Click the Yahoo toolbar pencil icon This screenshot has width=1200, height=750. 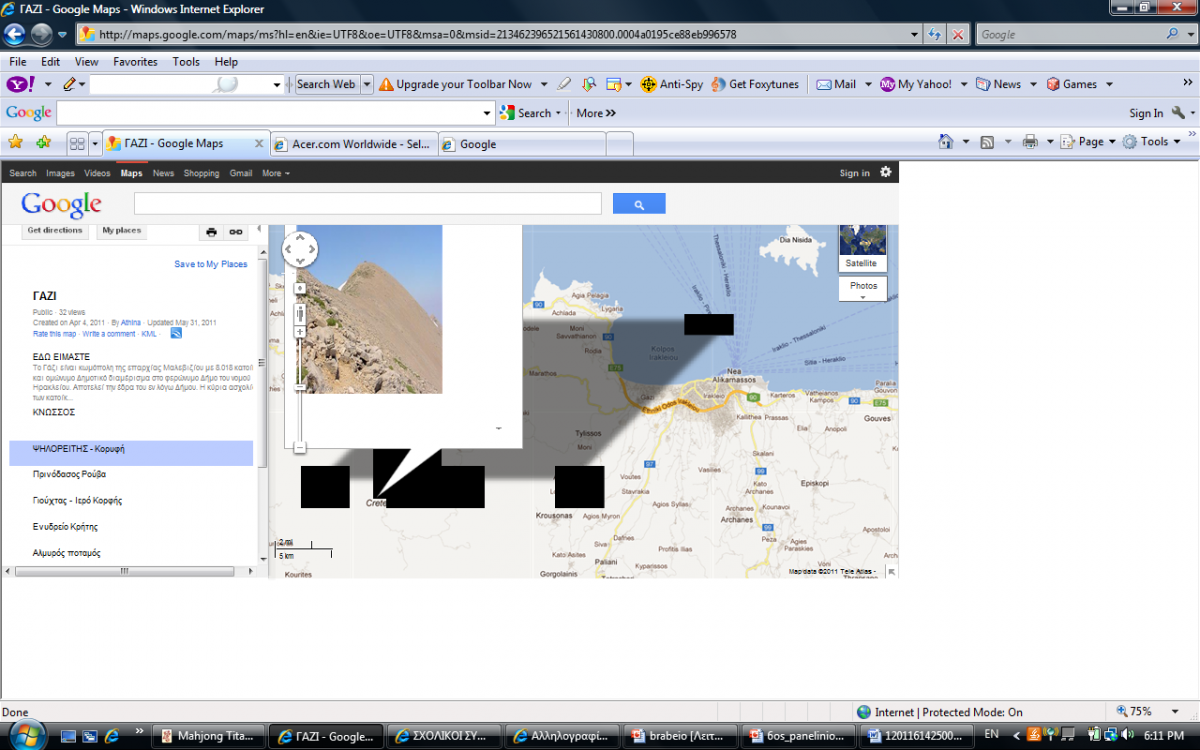pyautogui.click(x=69, y=84)
